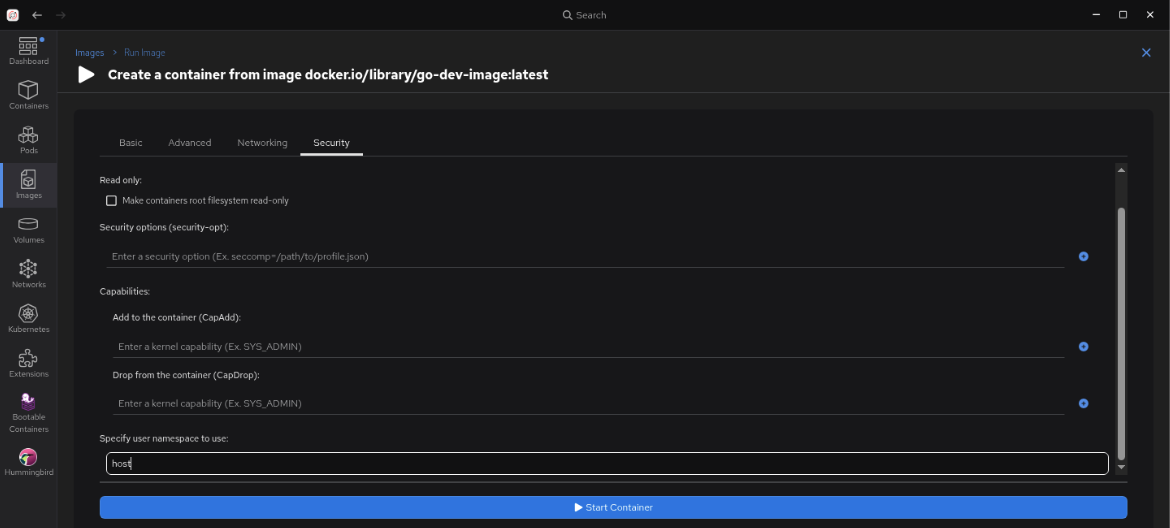Follow the Images breadcrumb link
1170x528 pixels.
point(90,53)
